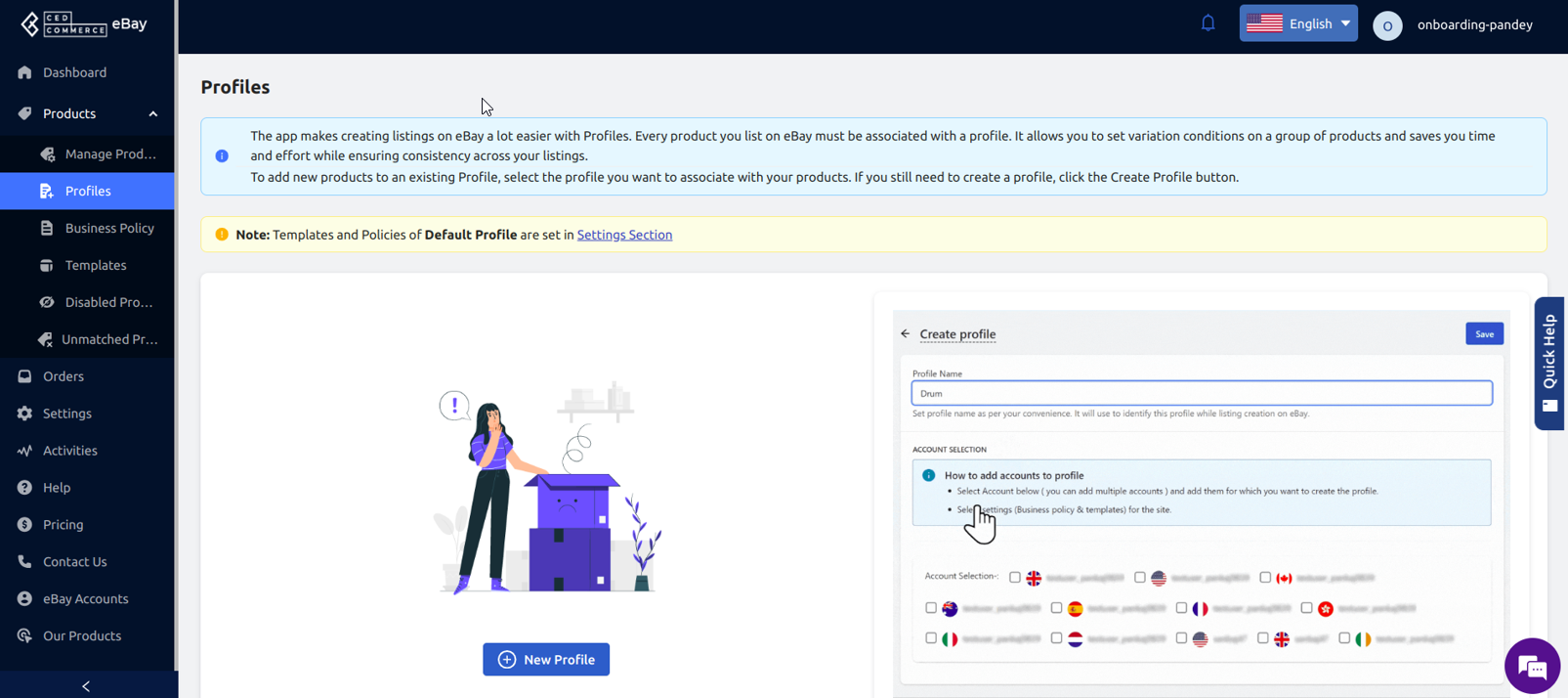Screen dimensions: 1568x698
Task: Open eBay Accounts from the sidebar
Action: pos(85,599)
